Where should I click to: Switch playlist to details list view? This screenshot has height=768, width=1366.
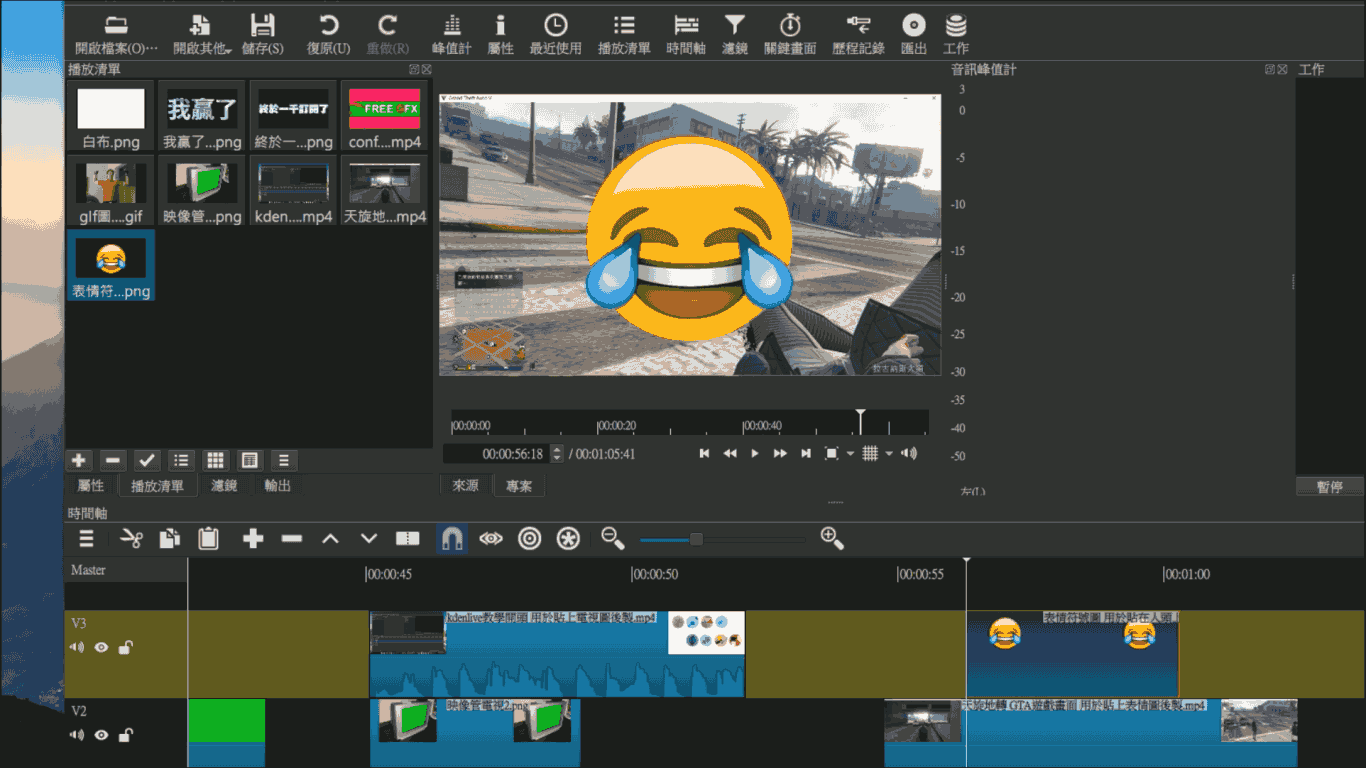click(x=181, y=460)
